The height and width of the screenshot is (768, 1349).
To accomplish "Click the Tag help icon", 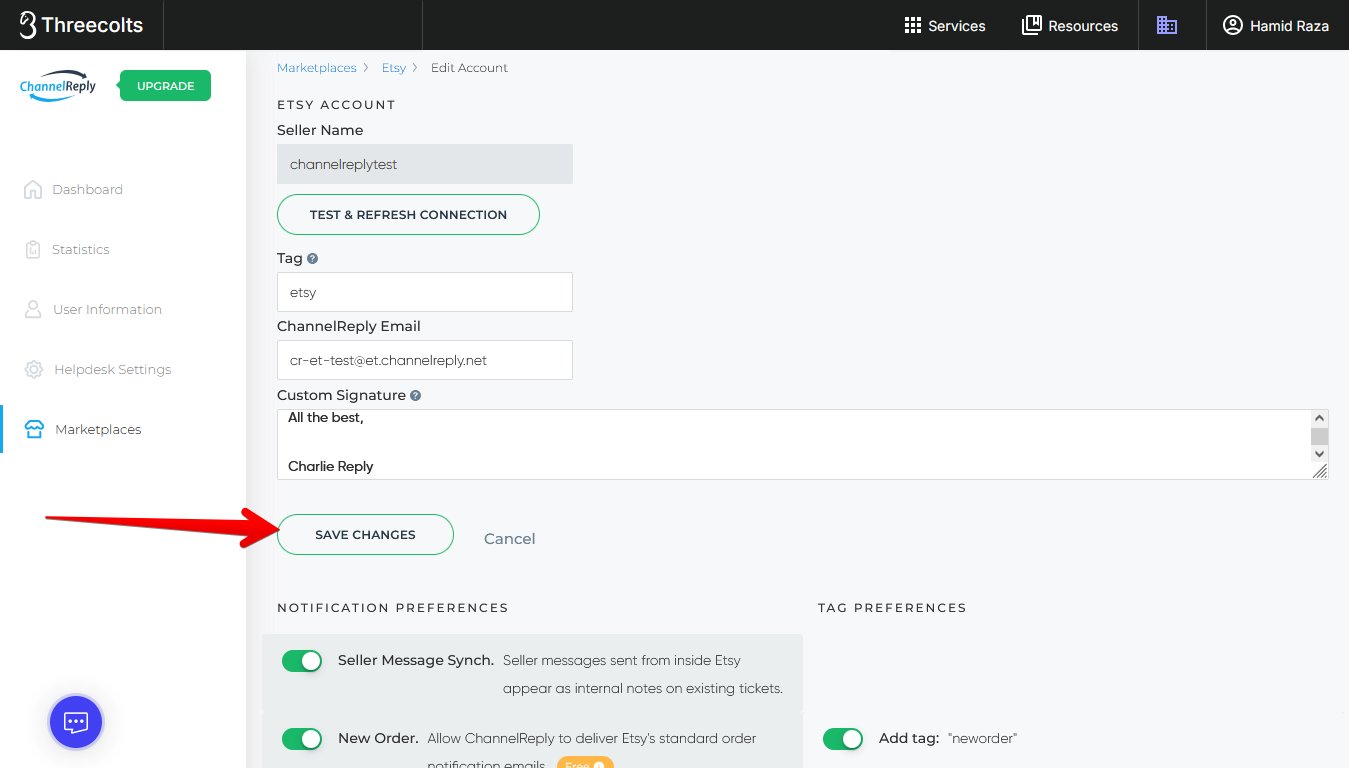I will (312, 258).
